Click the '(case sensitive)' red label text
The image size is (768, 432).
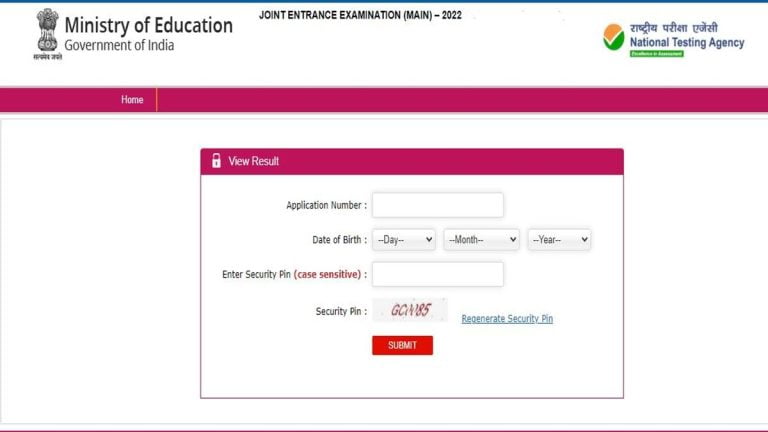point(327,274)
